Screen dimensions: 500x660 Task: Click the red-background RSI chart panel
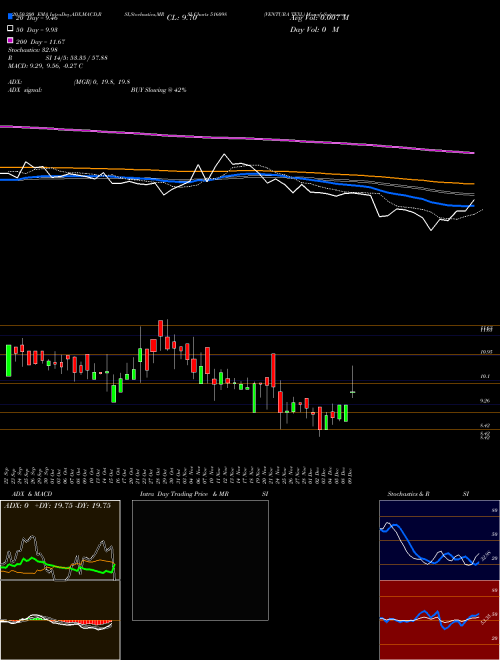tap(439, 620)
